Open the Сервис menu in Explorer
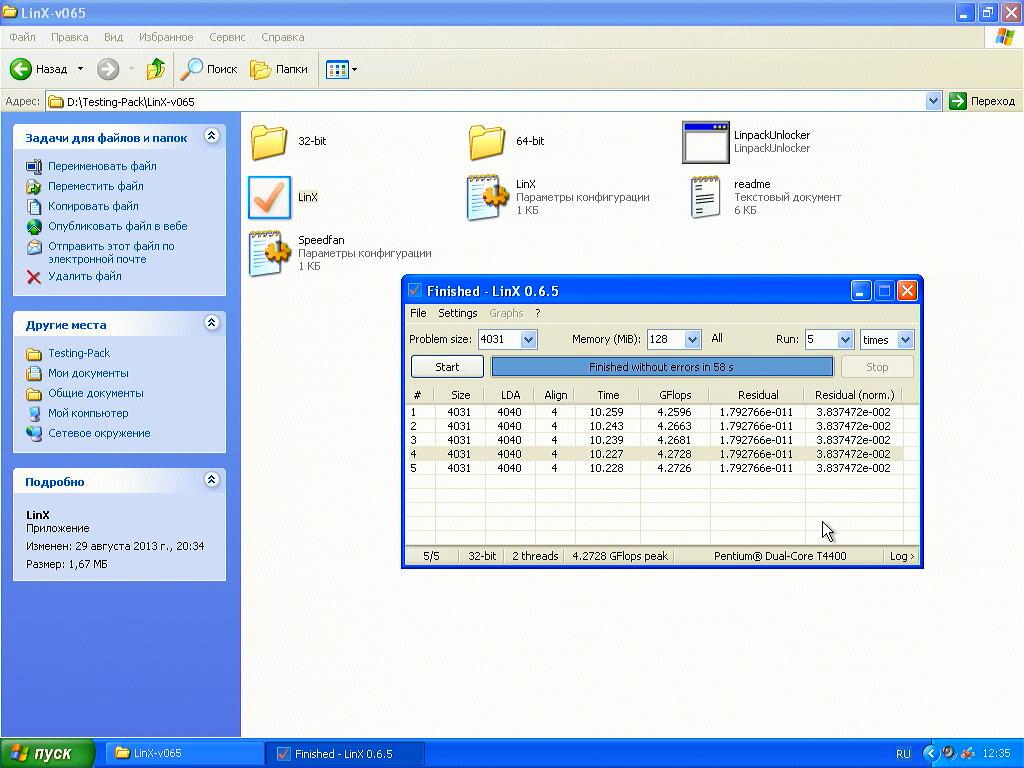1024x768 pixels. (227, 37)
